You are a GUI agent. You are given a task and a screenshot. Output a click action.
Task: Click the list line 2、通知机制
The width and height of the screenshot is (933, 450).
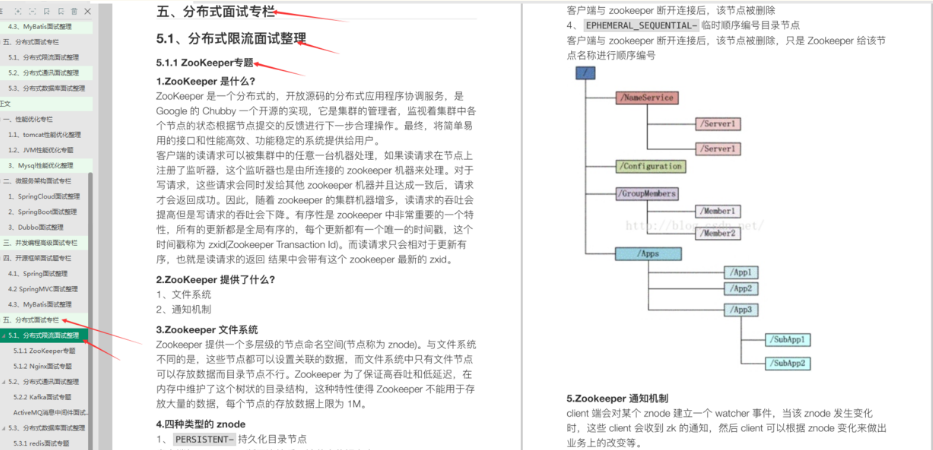pos(183,310)
